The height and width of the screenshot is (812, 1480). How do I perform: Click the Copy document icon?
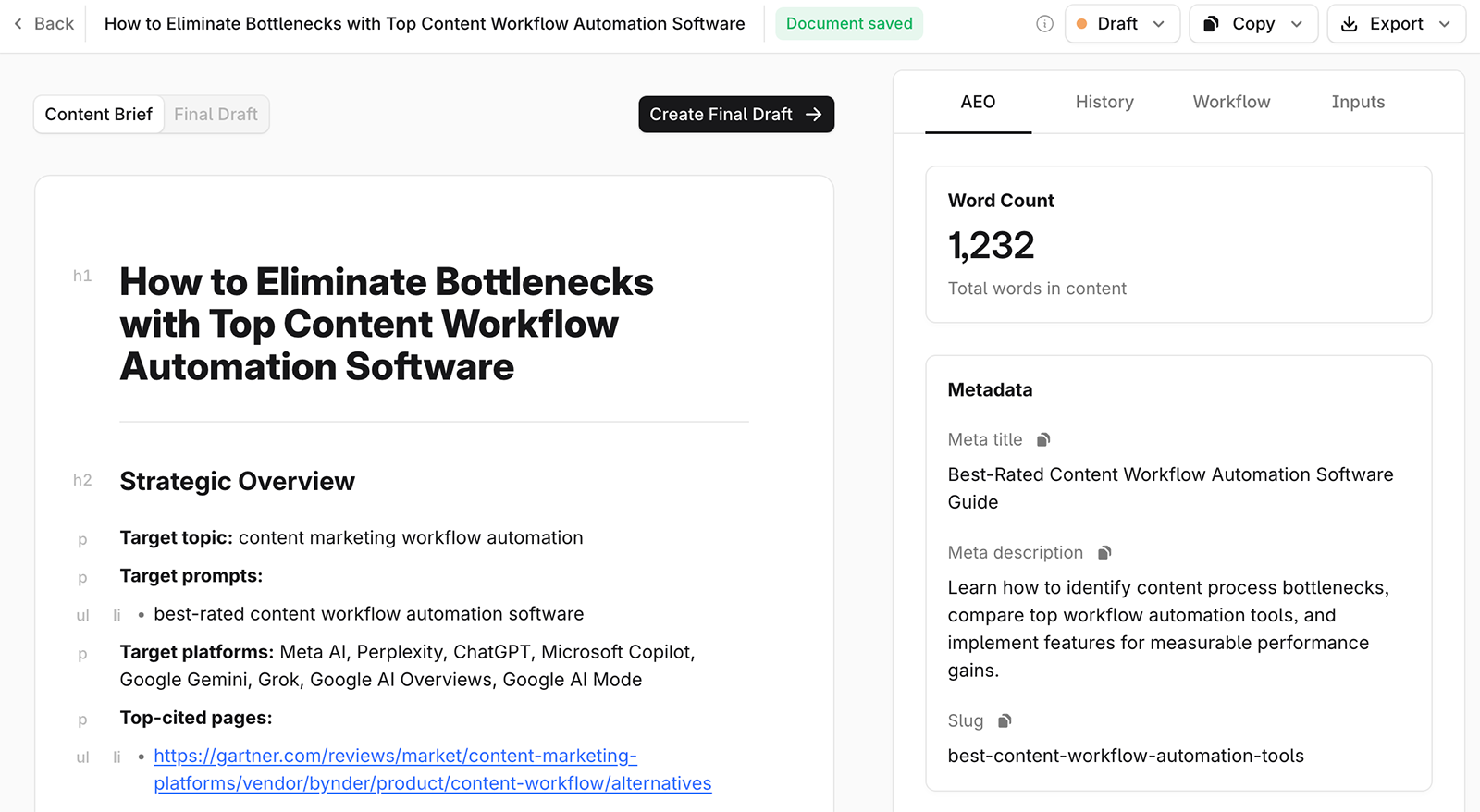(x=1211, y=24)
